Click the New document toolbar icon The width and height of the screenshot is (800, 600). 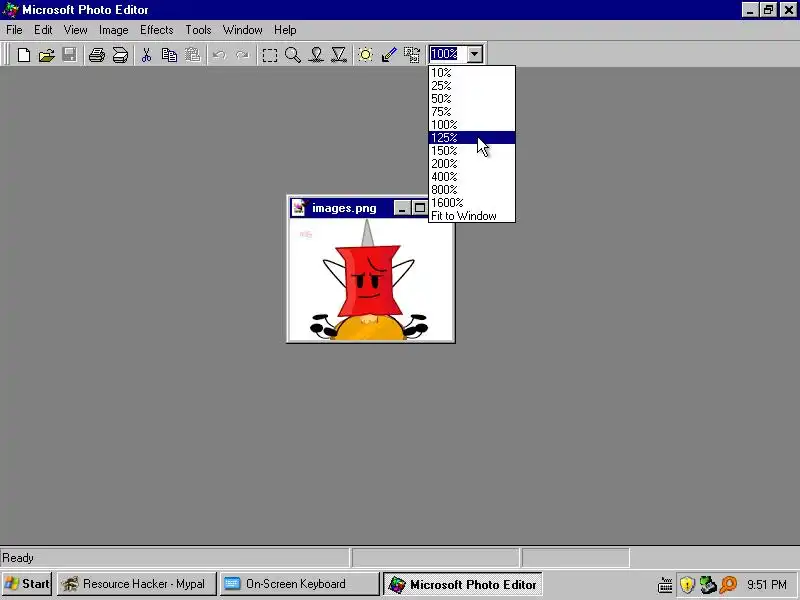click(x=23, y=55)
